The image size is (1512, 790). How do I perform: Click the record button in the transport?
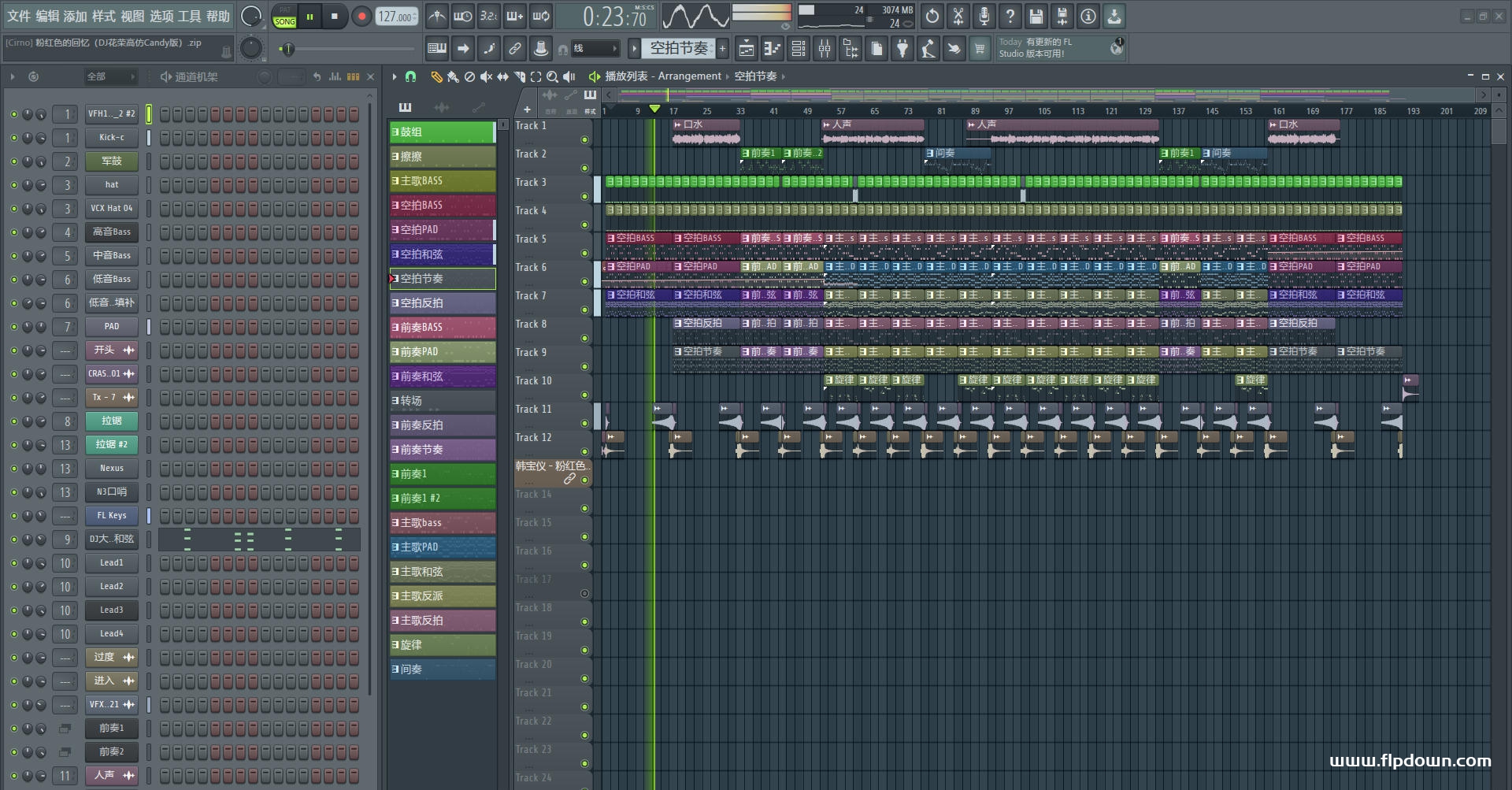(x=361, y=16)
